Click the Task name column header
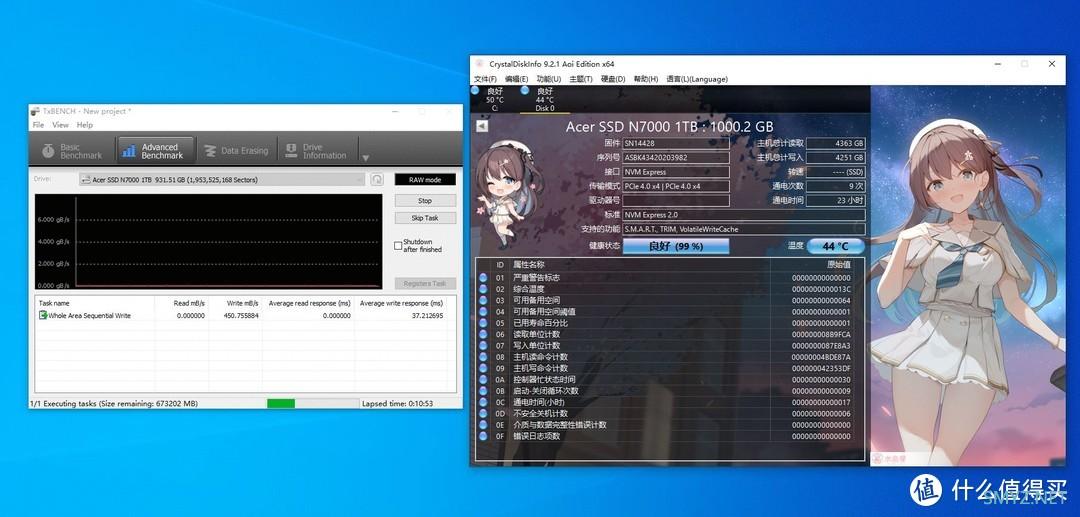 click(x=54, y=303)
